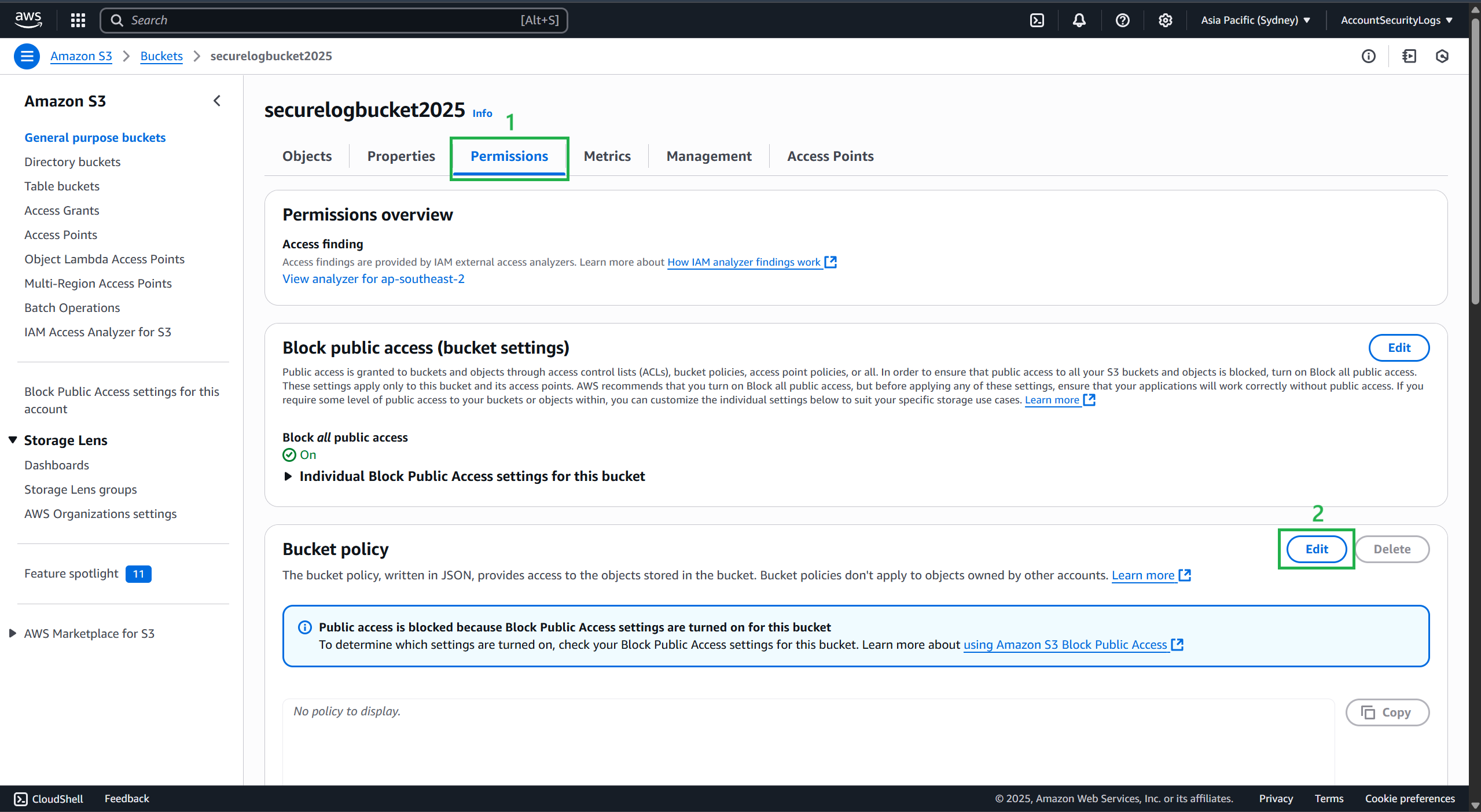
Task: Expand AWS Marketplace for S3 section
Action: [x=13, y=633]
